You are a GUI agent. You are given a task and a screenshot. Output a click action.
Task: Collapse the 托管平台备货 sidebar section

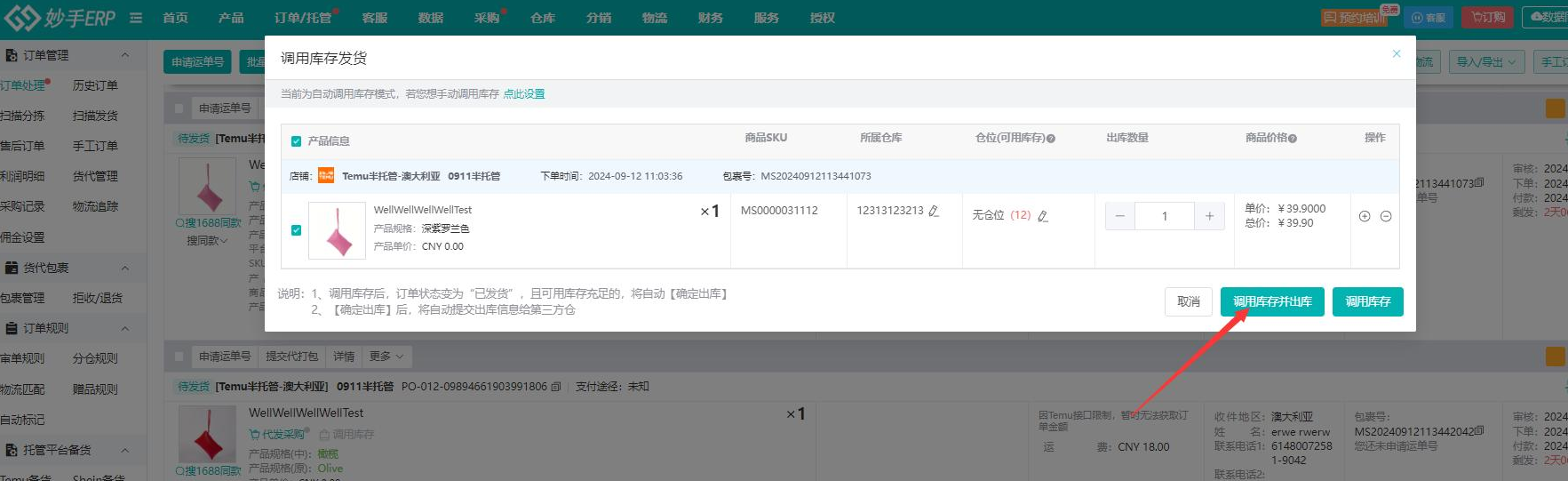pos(124,450)
